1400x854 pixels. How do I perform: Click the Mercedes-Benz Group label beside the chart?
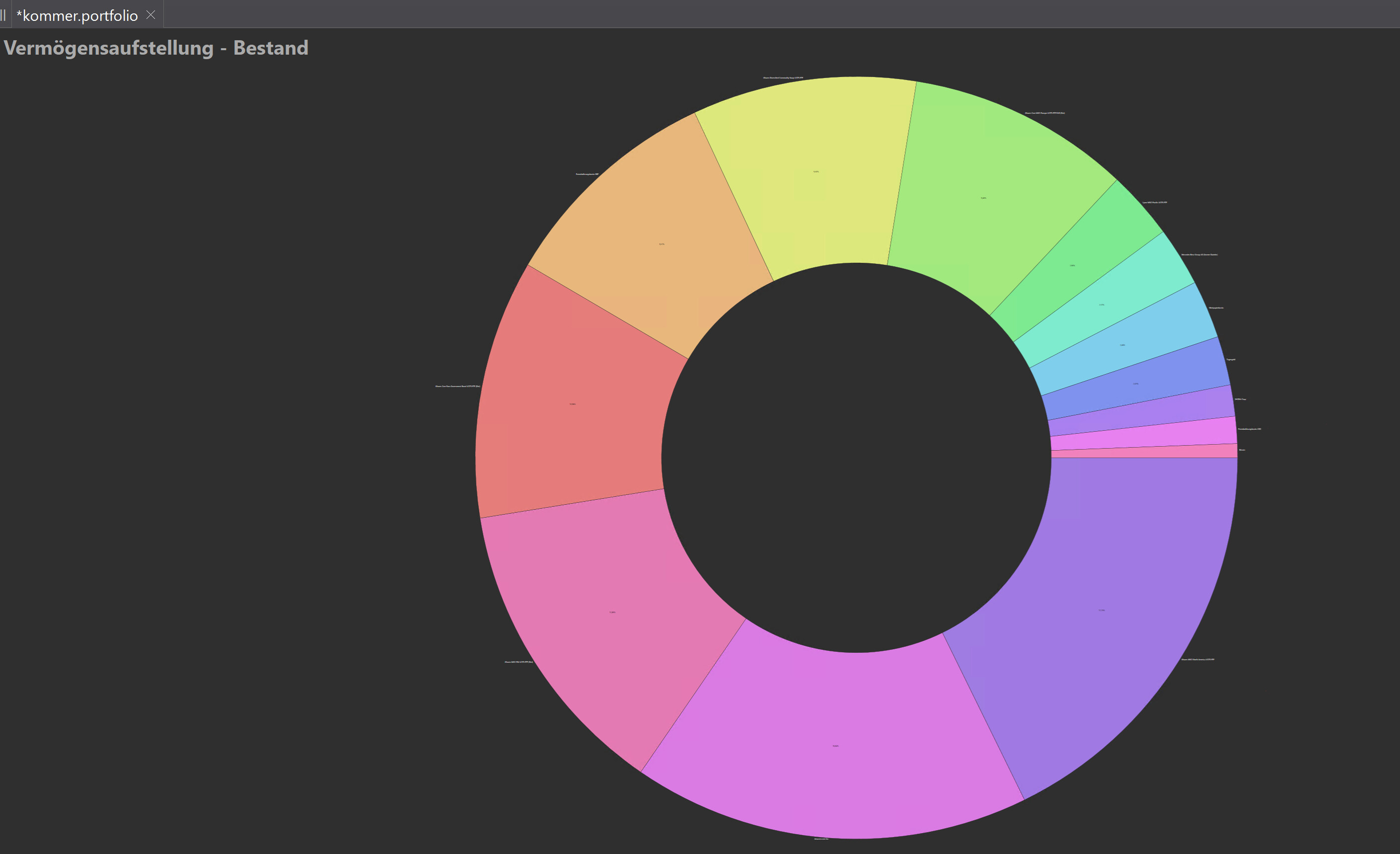(x=1199, y=254)
